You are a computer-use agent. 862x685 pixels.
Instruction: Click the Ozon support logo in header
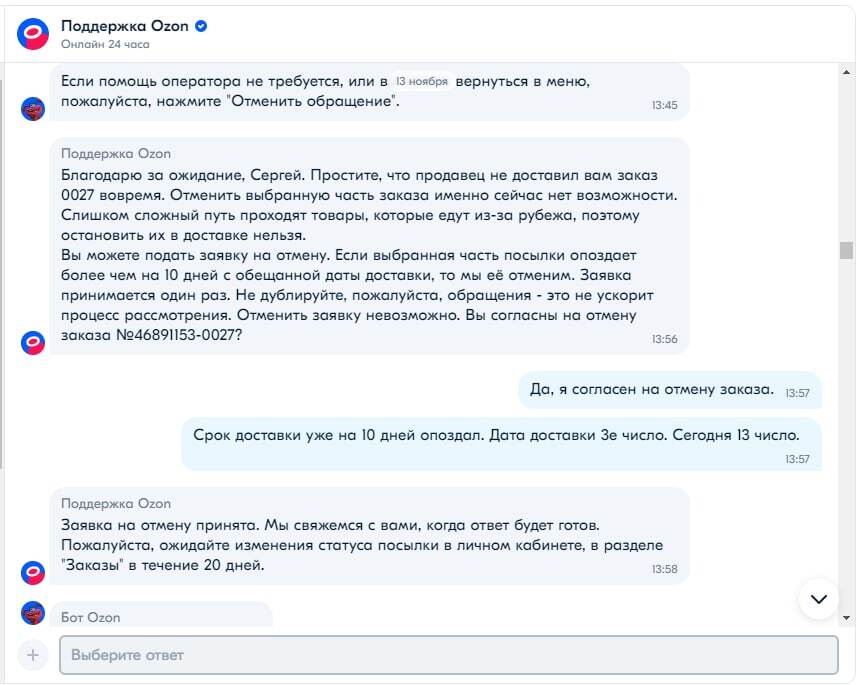(33, 34)
